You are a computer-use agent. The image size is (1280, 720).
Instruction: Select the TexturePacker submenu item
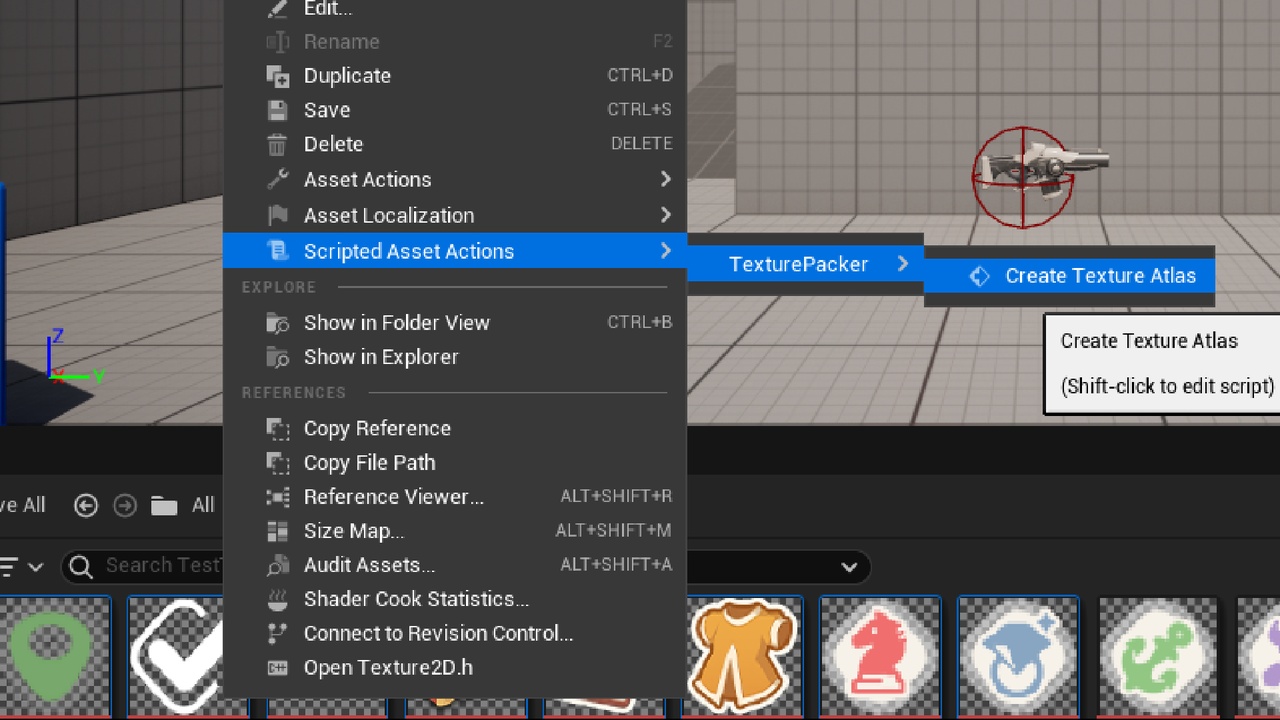pos(805,264)
